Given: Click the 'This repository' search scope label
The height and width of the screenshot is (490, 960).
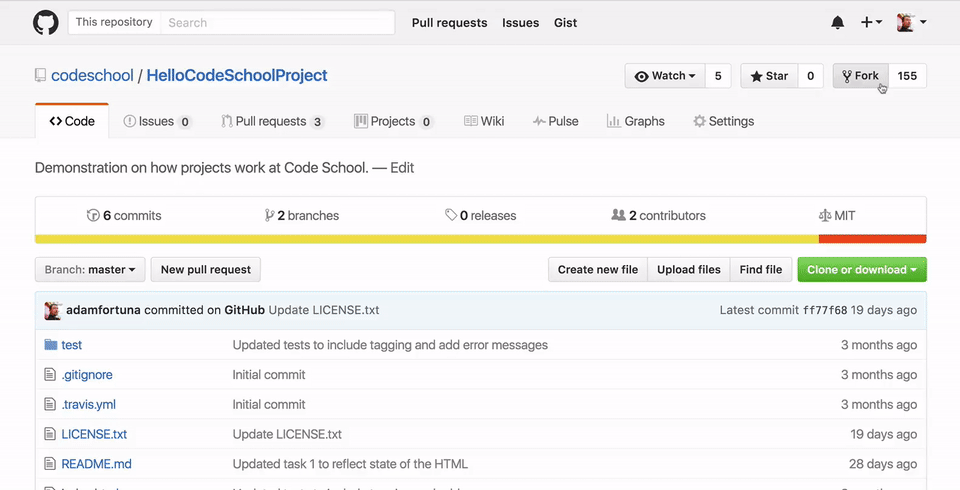Looking at the screenshot, I should [114, 22].
